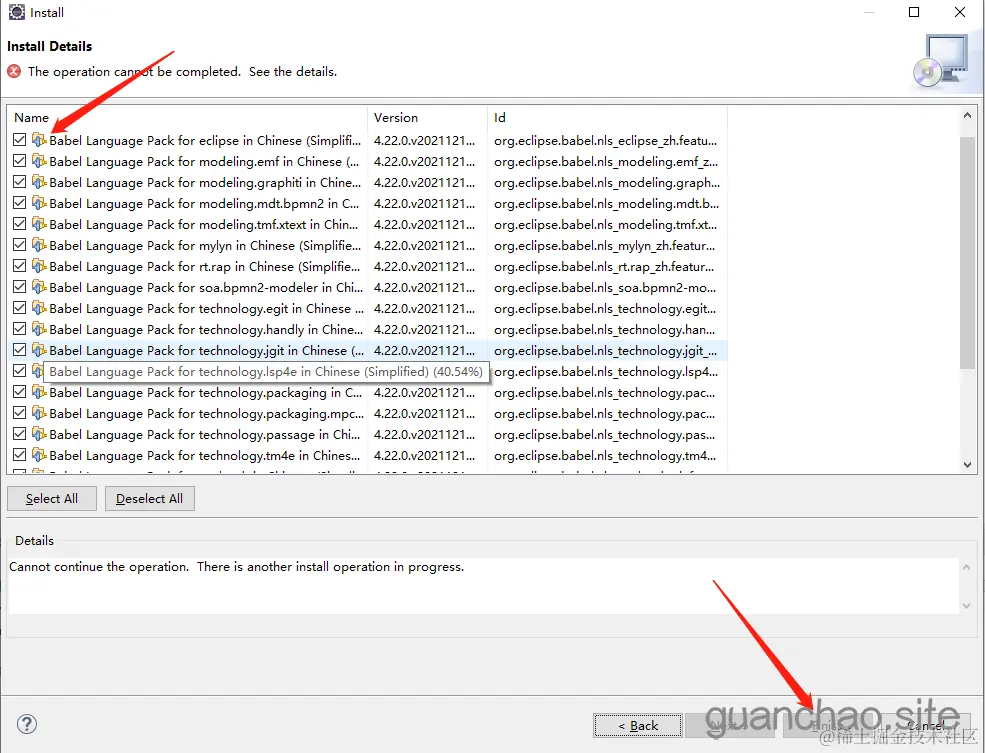Viewport: 985px width, 753px height.
Task: Click the feature icon for modeling.tmf.xtext pack
Action: (x=39, y=224)
